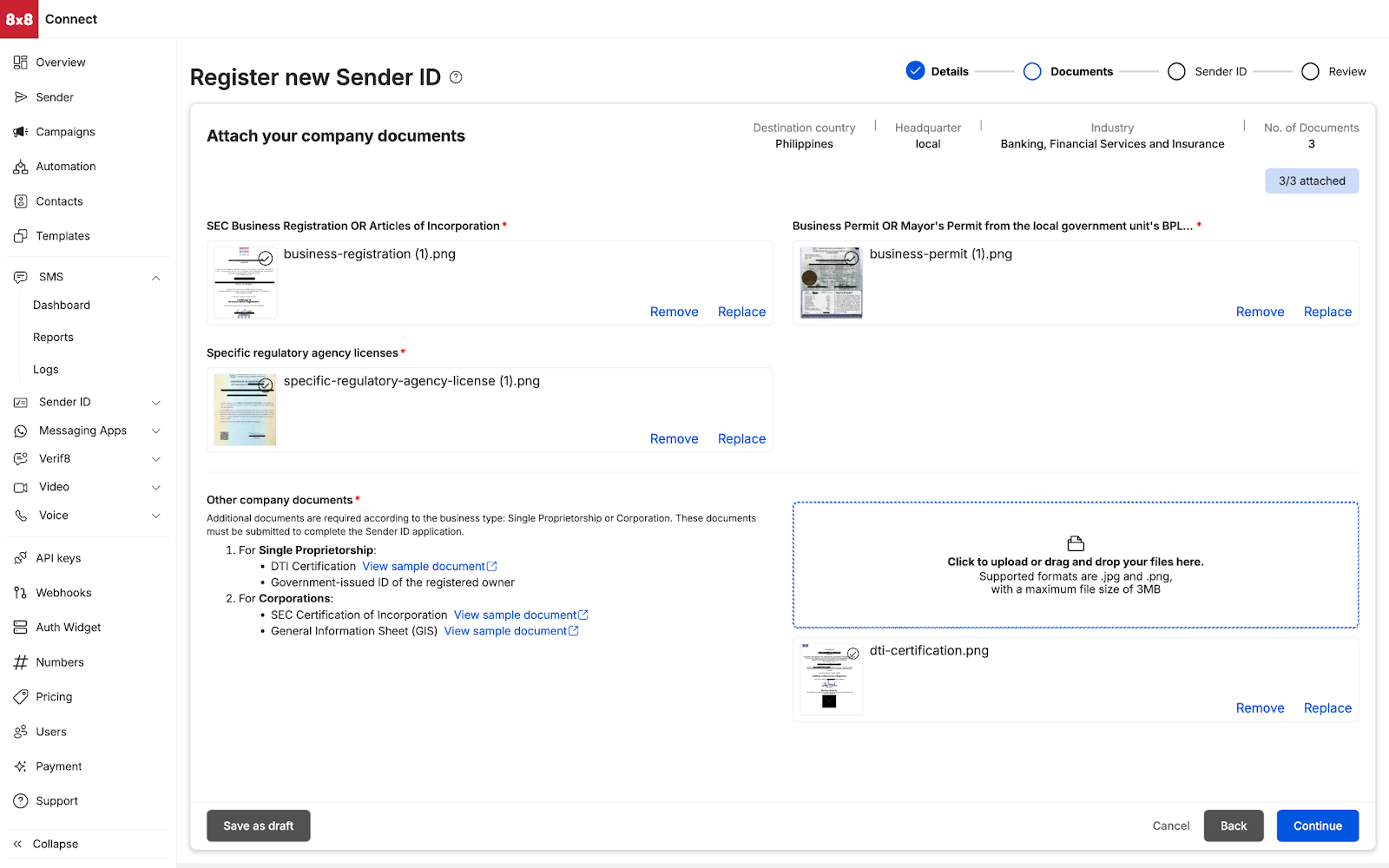The height and width of the screenshot is (868, 1389).
Task: Click the API keys icon
Action: point(21,558)
